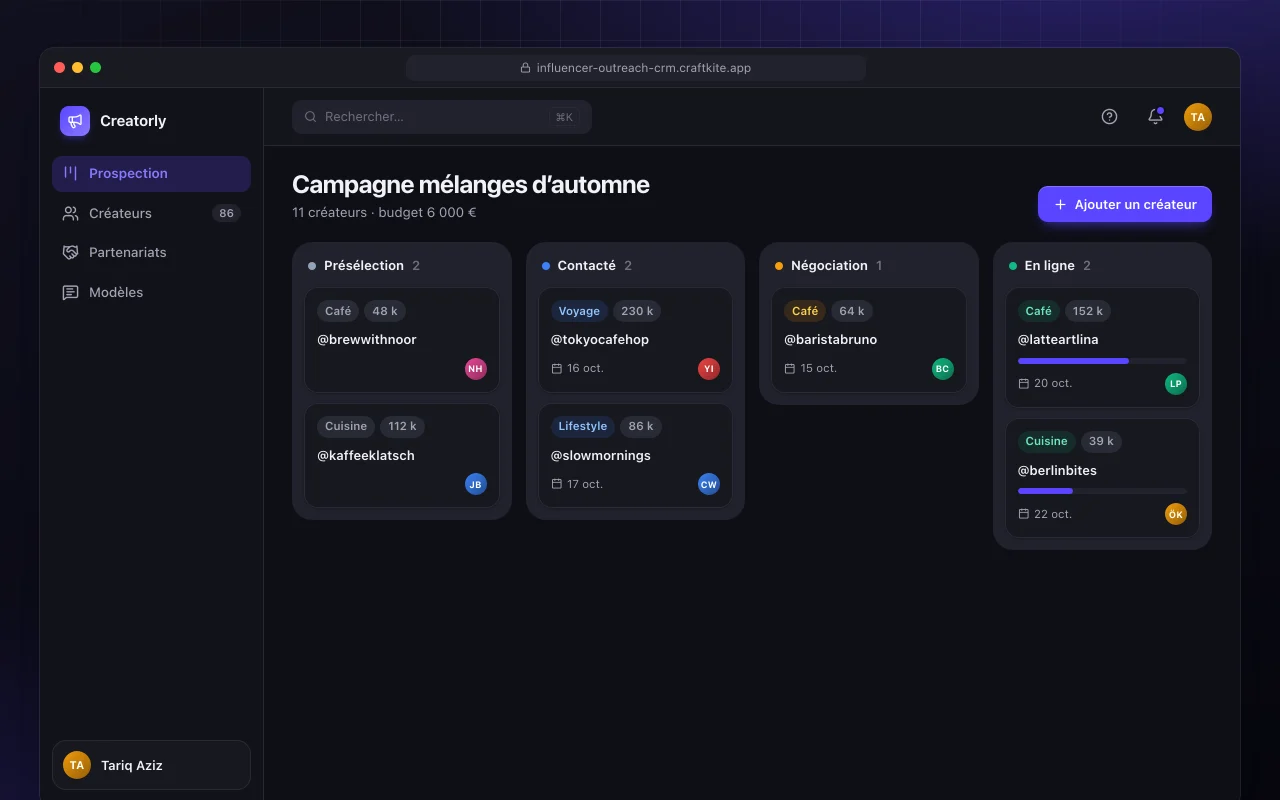Click the NH avatar on @brewwithnoor card

pos(476,369)
